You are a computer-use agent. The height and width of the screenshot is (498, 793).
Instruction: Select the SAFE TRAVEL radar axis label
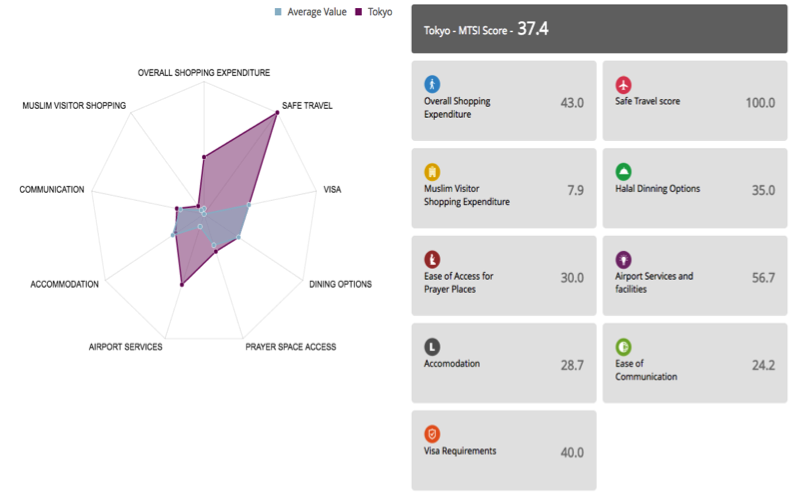tap(308, 105)
